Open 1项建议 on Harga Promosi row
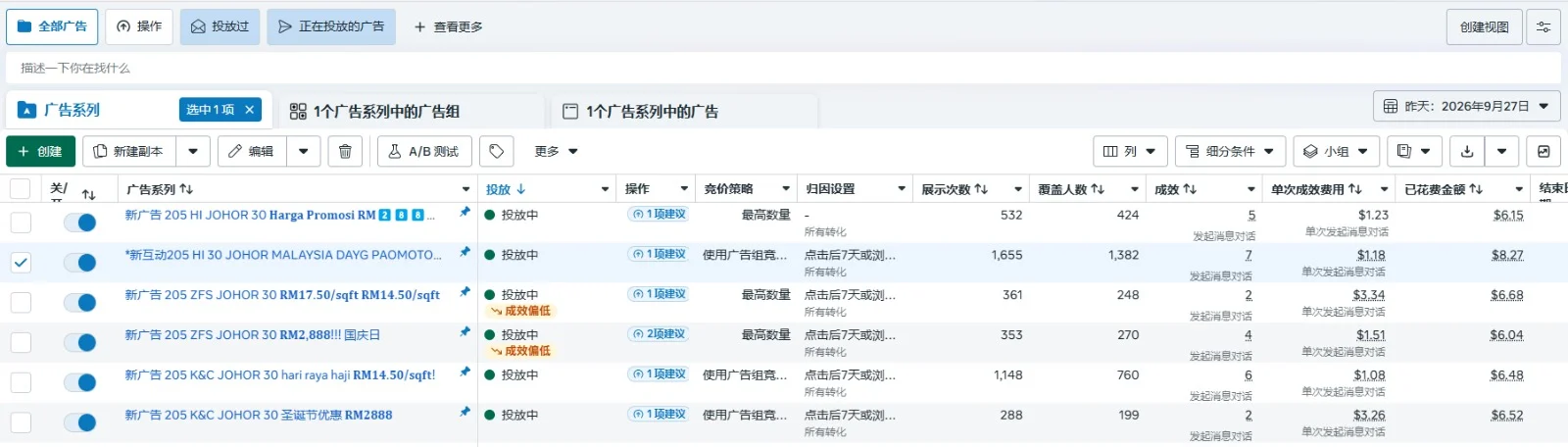Screen dimensions: 1568x447 click(659, 214)
